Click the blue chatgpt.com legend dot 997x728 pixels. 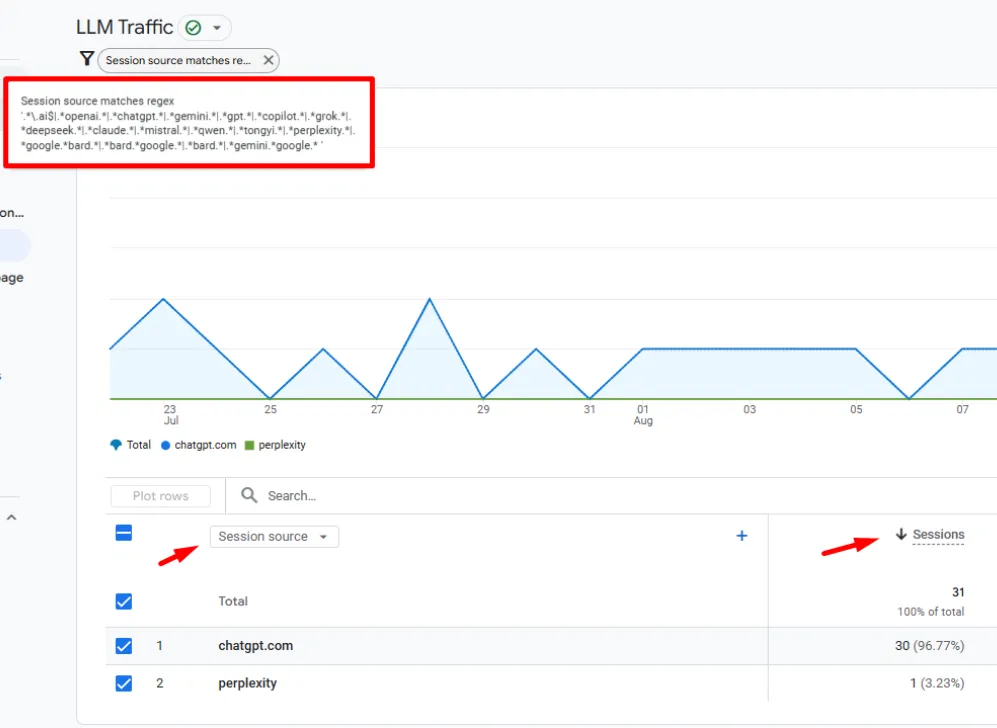pyautogui.click(x=166, y=445)
